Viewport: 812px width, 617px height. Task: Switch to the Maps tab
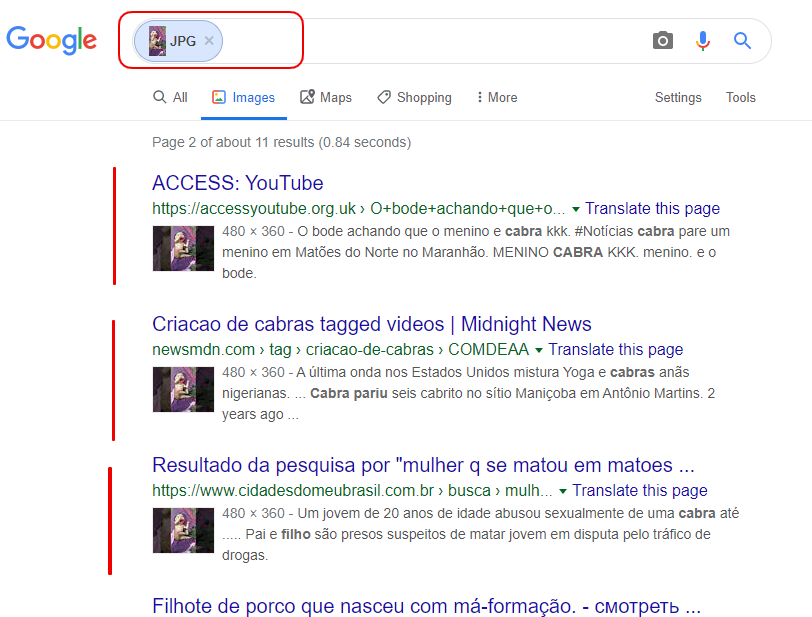tap(326, 97)
